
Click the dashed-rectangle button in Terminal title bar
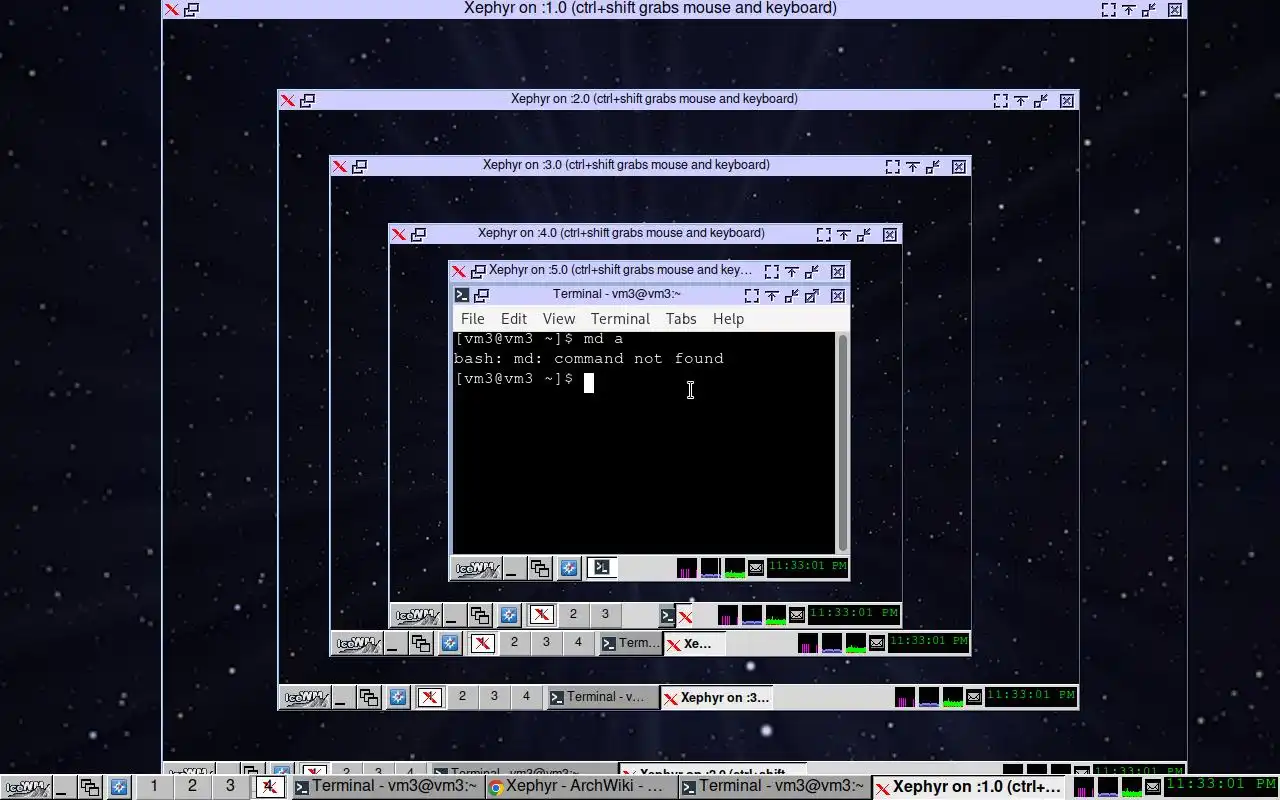tap(752, 295)
